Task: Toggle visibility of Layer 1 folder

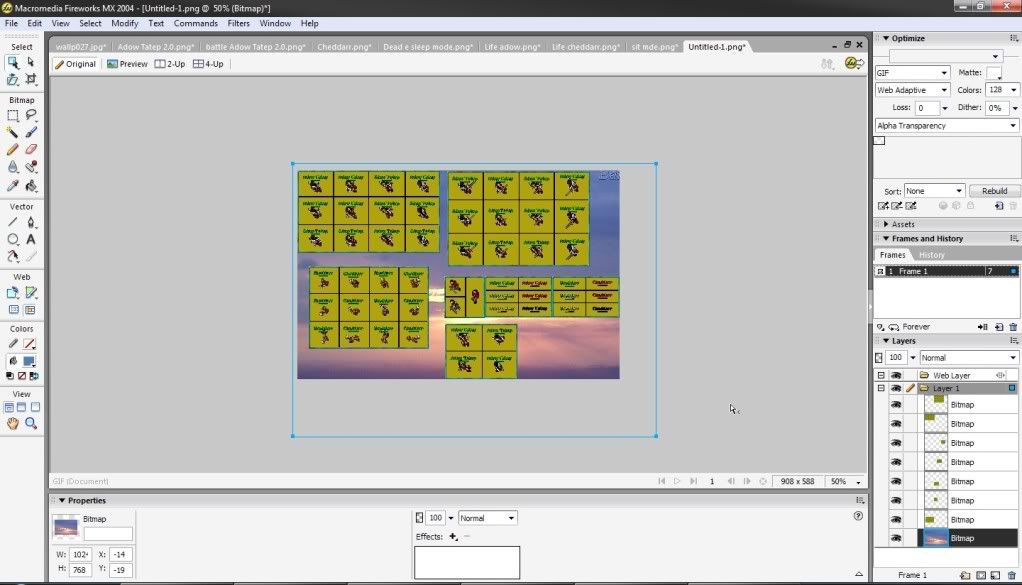Action: 896,388
